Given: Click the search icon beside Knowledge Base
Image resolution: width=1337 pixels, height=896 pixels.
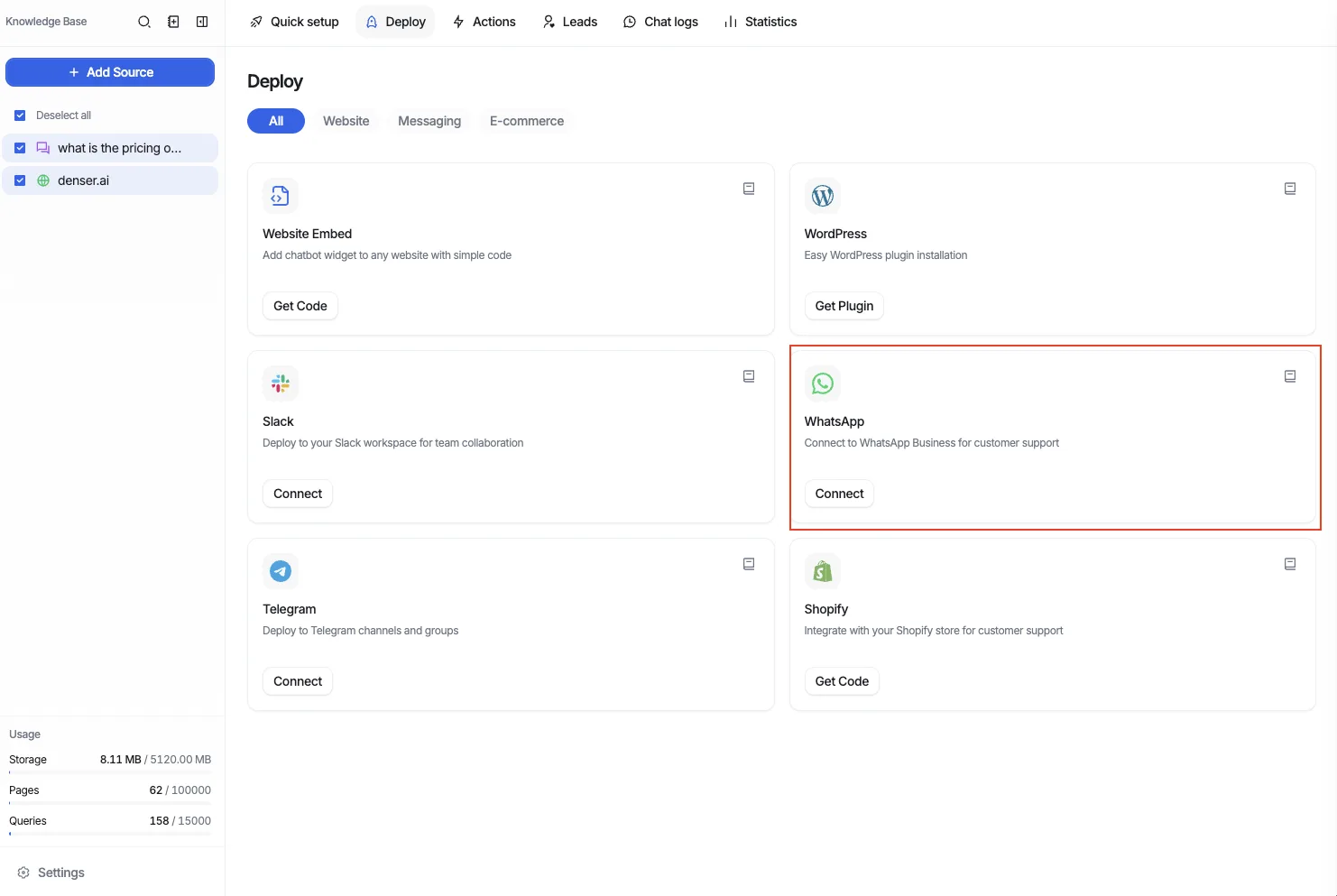Looking at the screenshot, I should 144,22.
